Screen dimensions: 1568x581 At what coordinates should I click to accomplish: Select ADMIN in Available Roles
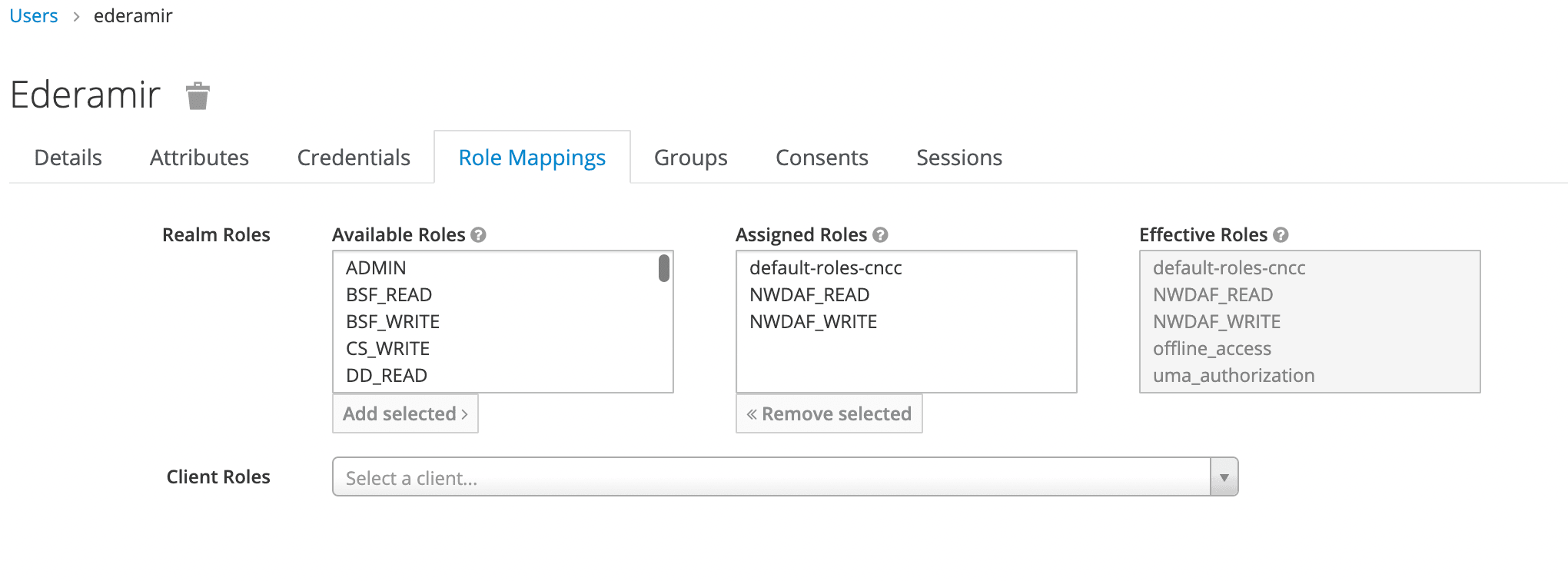coord(376,268)
